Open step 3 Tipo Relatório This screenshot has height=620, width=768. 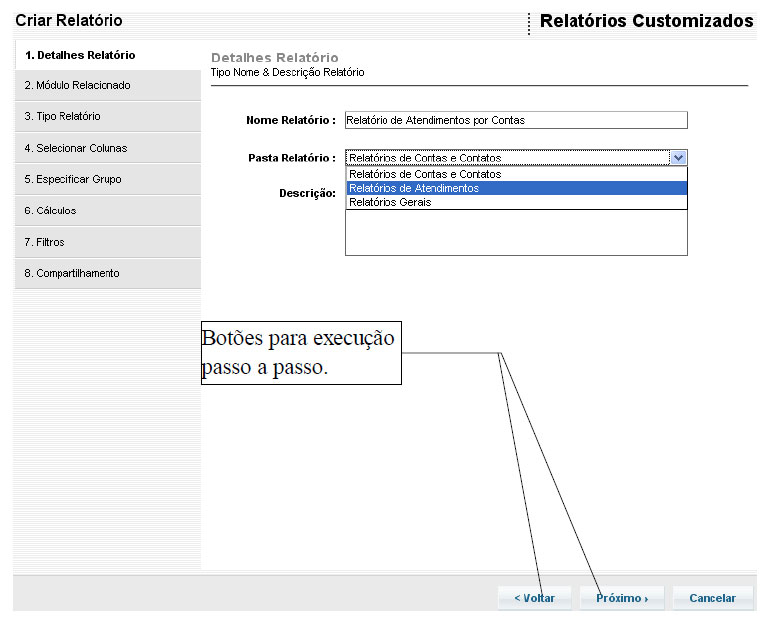pos(63,117)
